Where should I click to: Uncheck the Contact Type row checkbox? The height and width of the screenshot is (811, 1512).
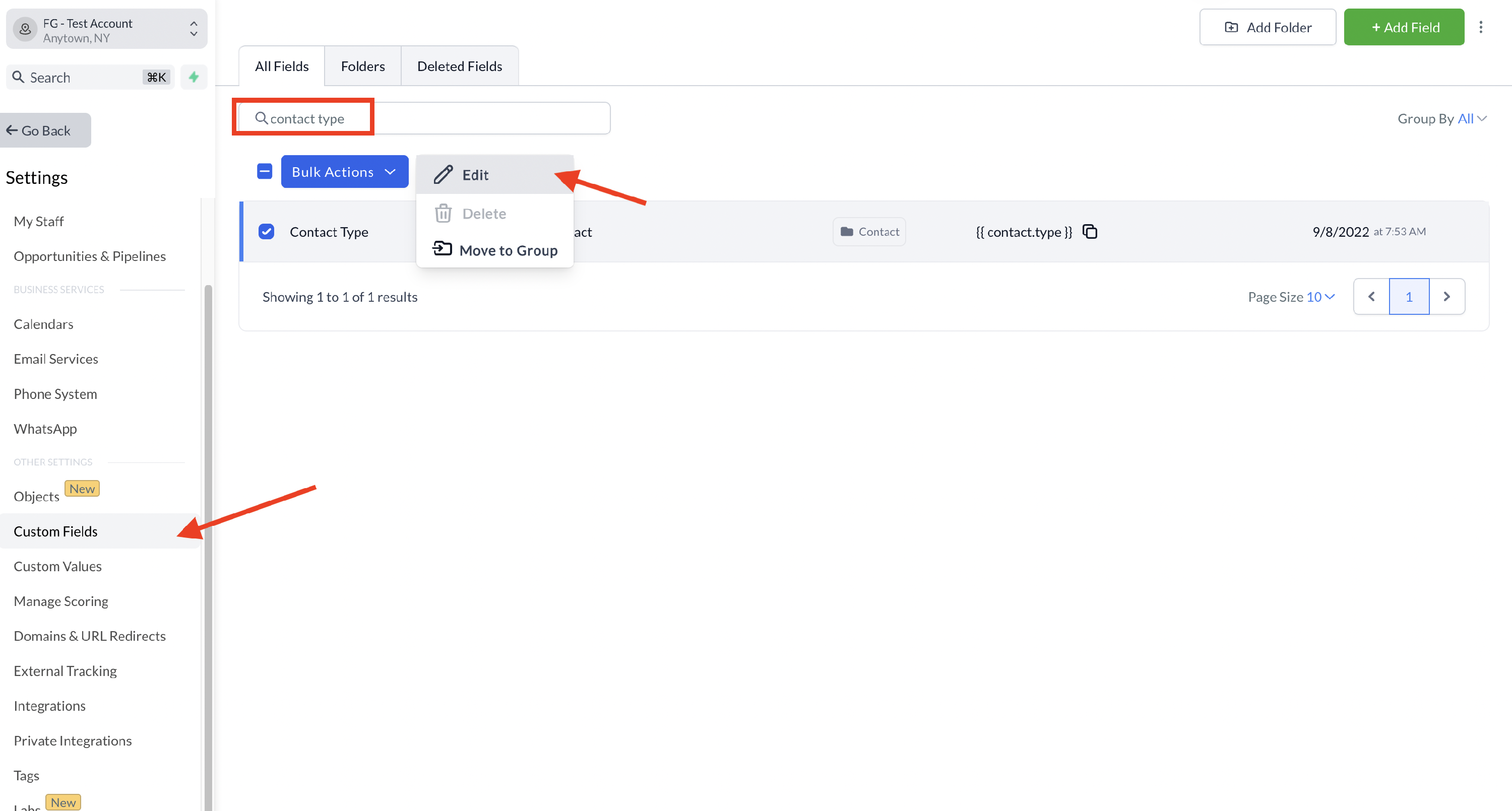[x=267, y=232]
